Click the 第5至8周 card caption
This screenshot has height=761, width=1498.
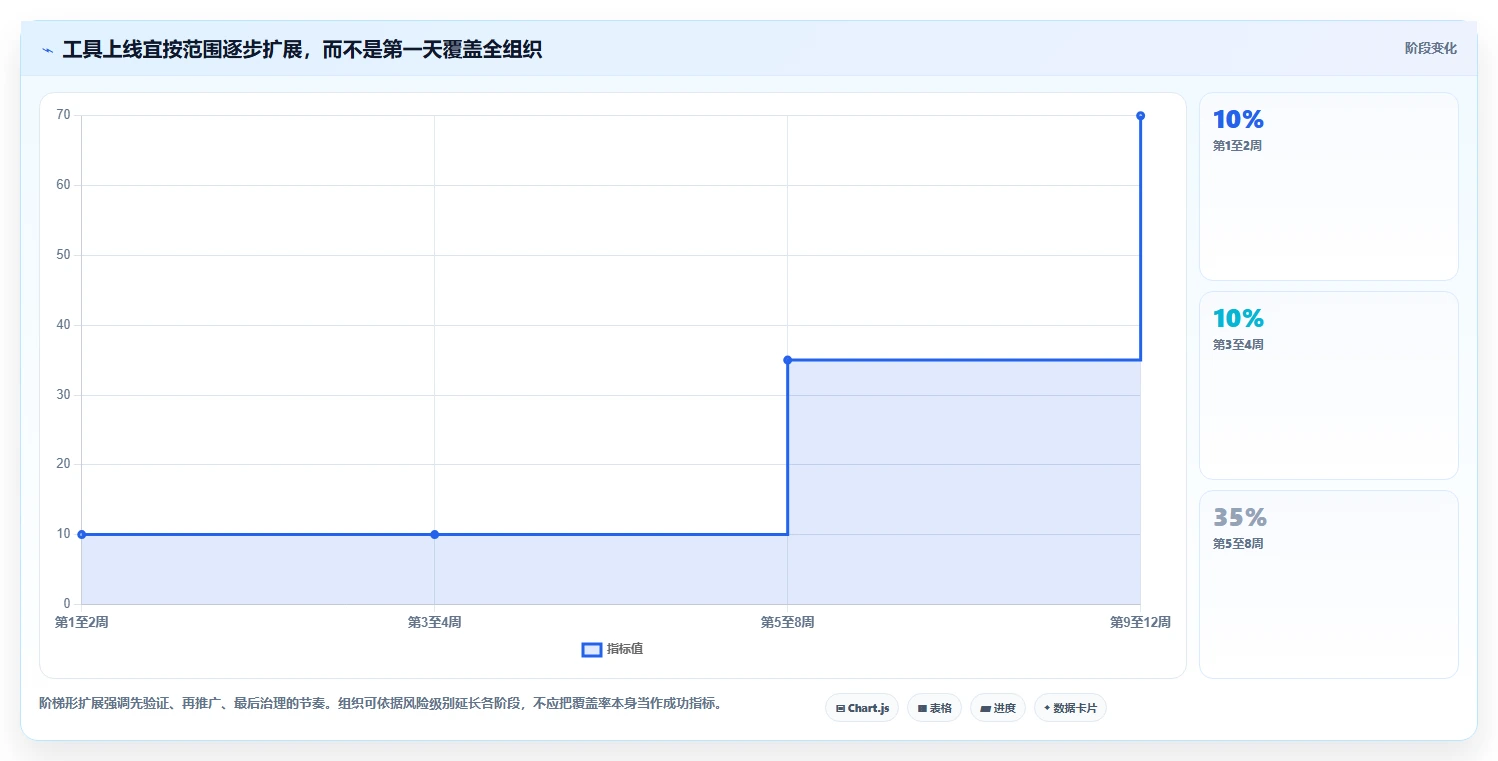(x=1238, y=544)
